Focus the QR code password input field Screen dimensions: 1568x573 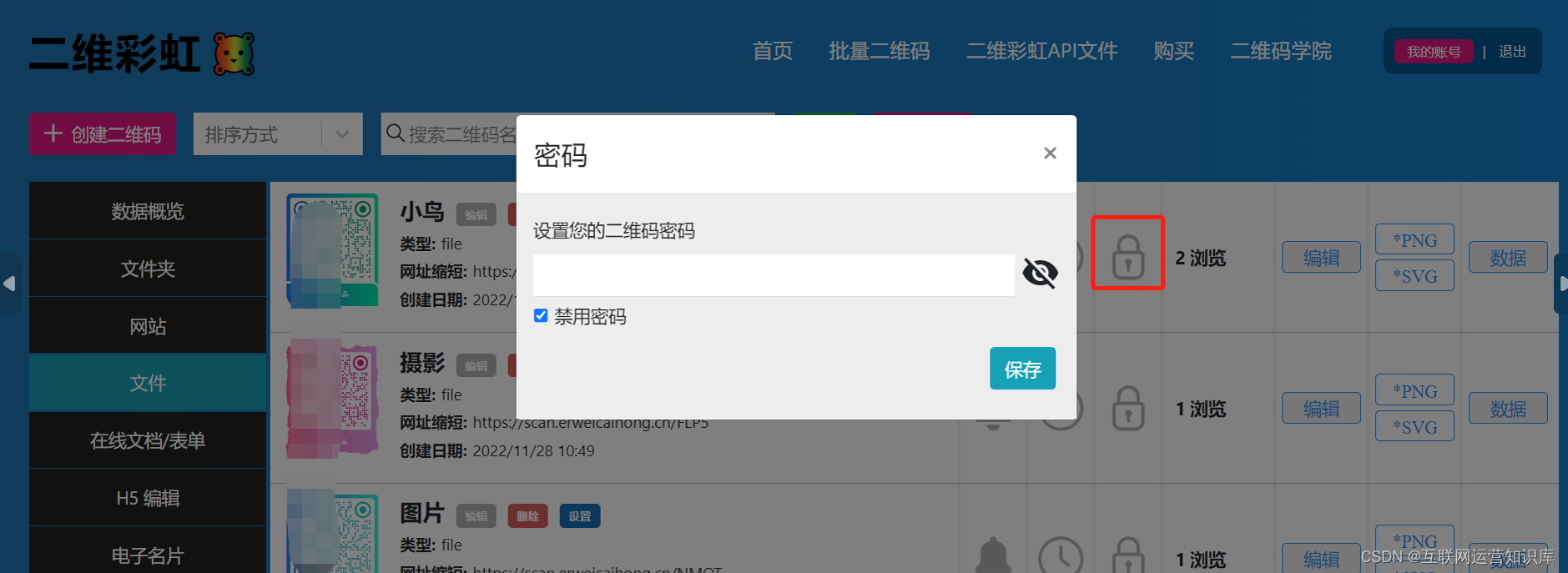point(774,275)
